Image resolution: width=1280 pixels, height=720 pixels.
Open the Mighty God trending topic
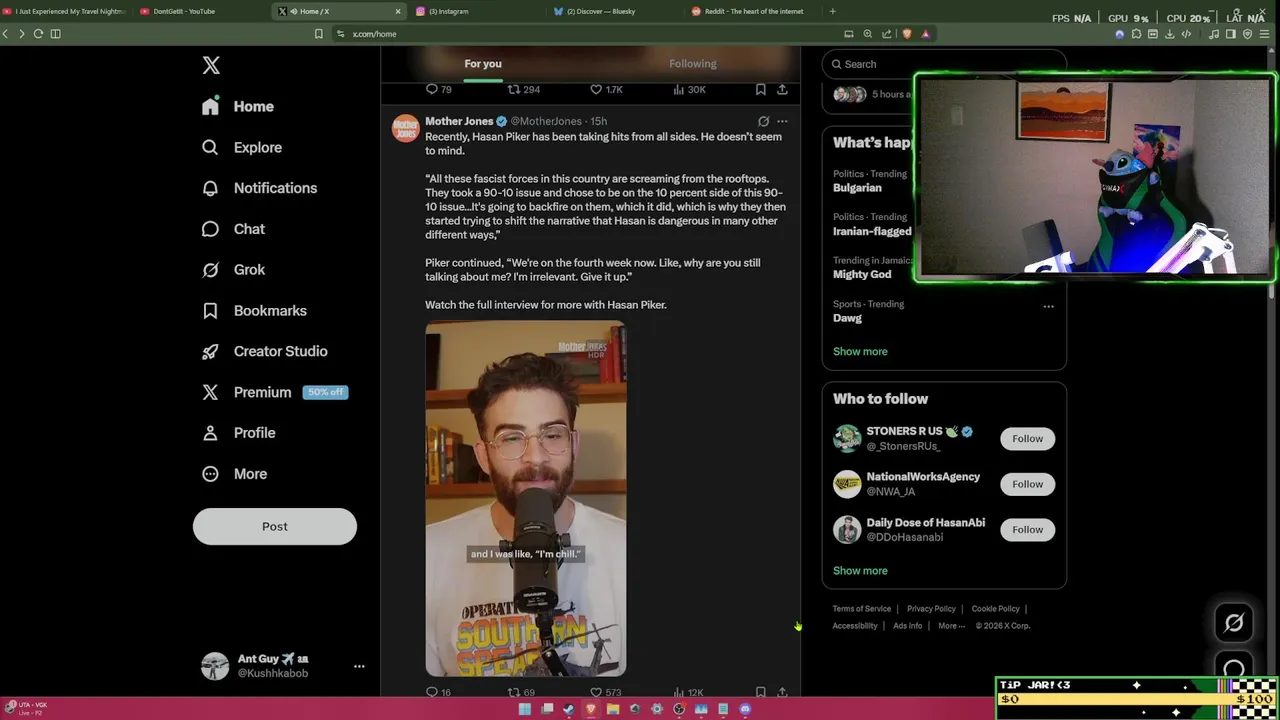click(x=862, y=274)
